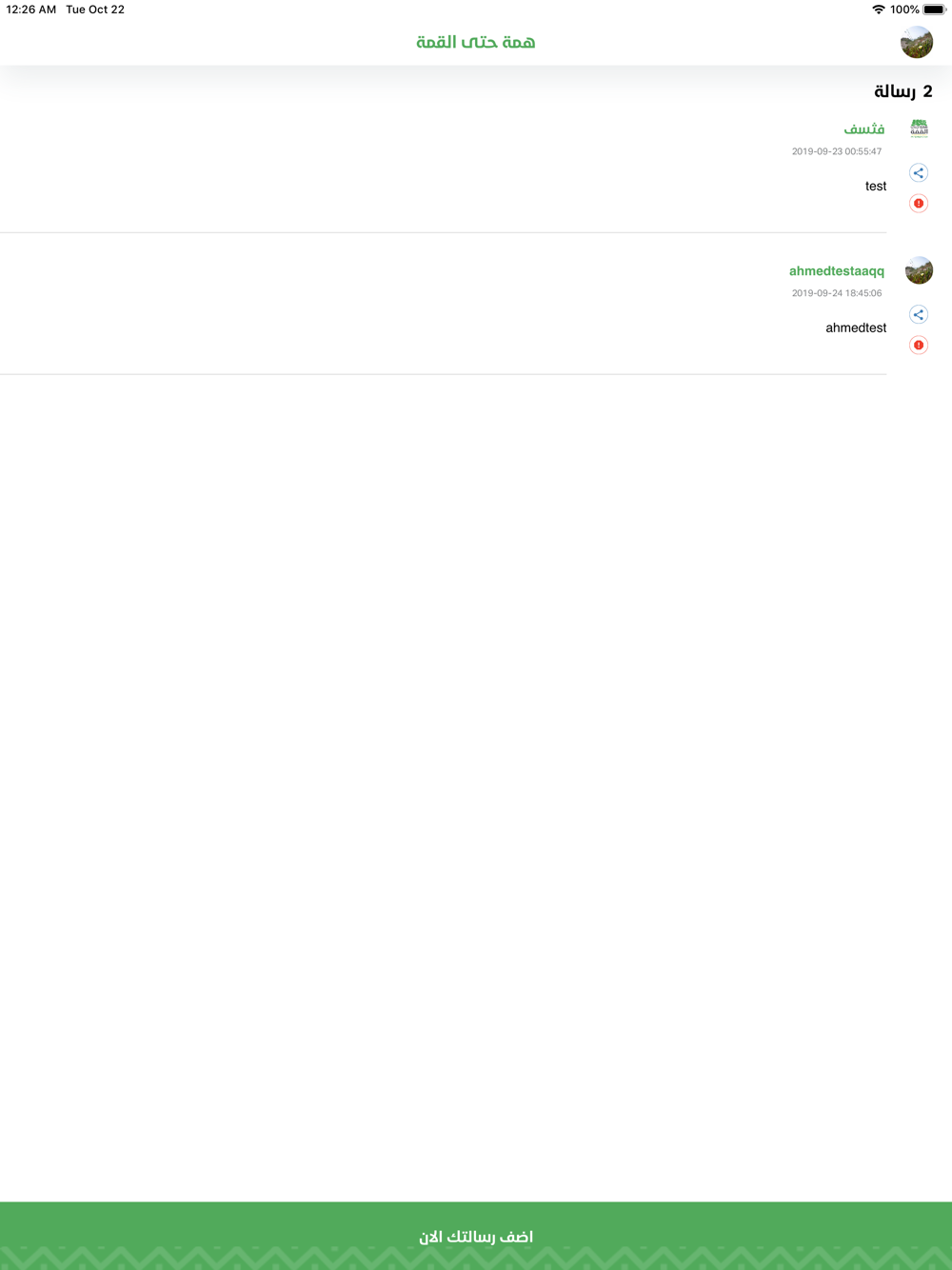Screen dimensions: 952x1270
Task: Tap the Tue Oct 22 date
Action: tap(95, 10)
